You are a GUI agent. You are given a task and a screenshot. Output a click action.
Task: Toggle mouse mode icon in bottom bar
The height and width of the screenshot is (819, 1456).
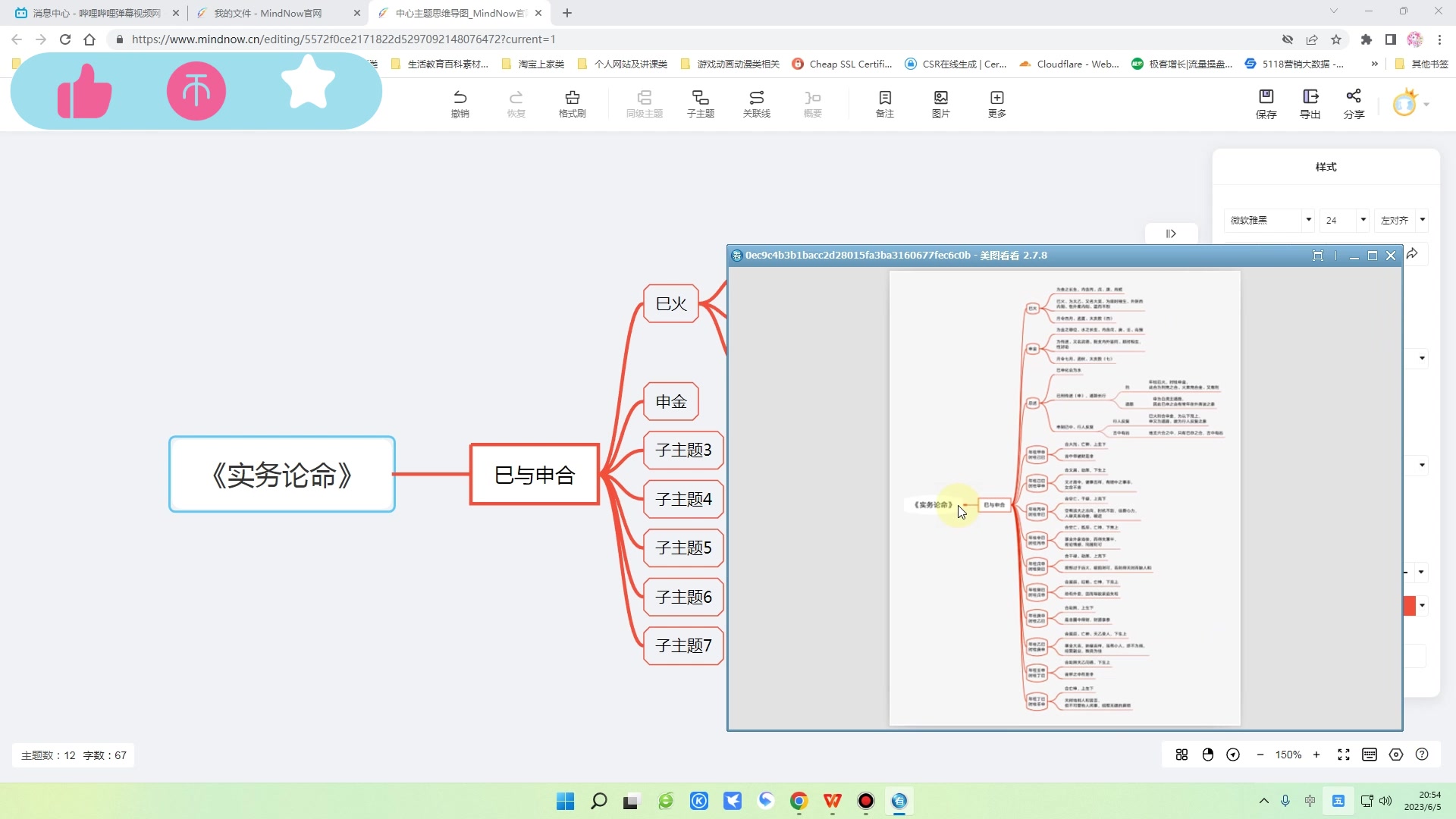point(1208,755)
